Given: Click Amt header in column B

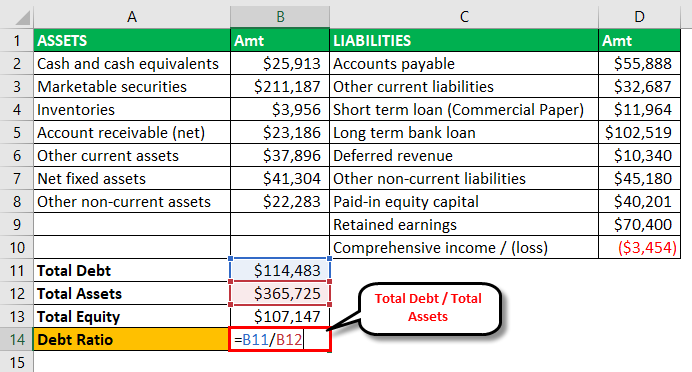Looking at the screenshot, I should tap(280, 41).
